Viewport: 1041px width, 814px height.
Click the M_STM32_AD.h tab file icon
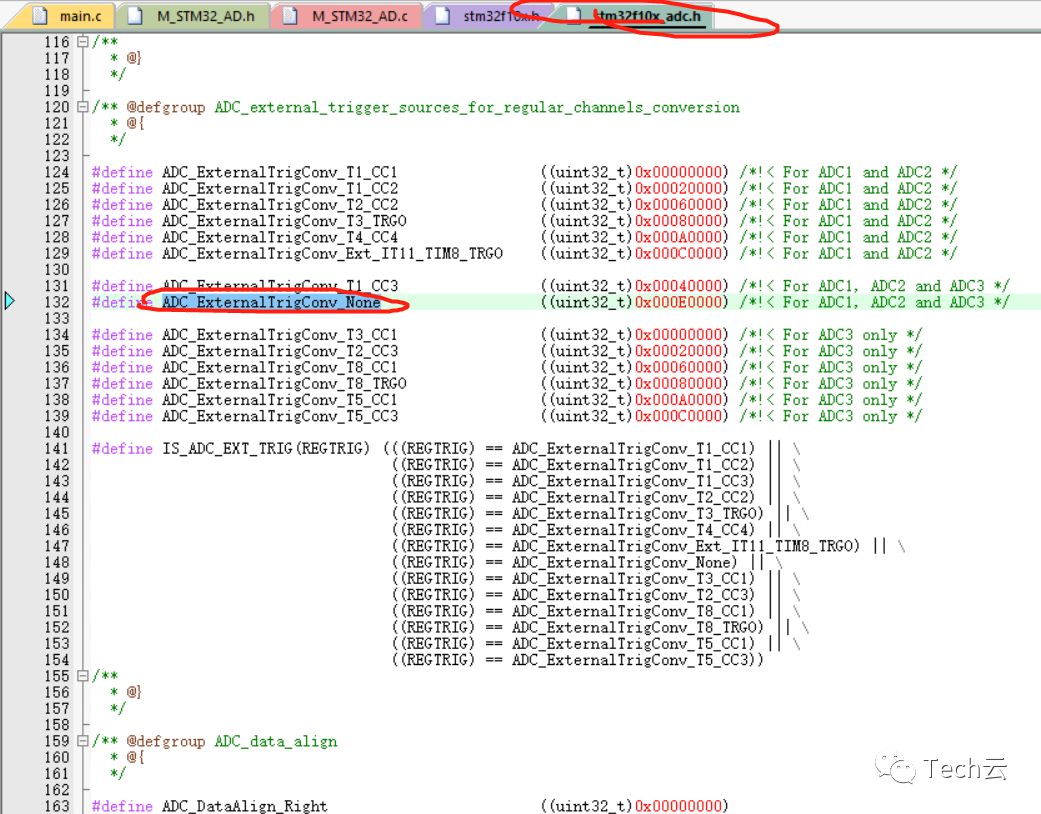pos(135,16)
